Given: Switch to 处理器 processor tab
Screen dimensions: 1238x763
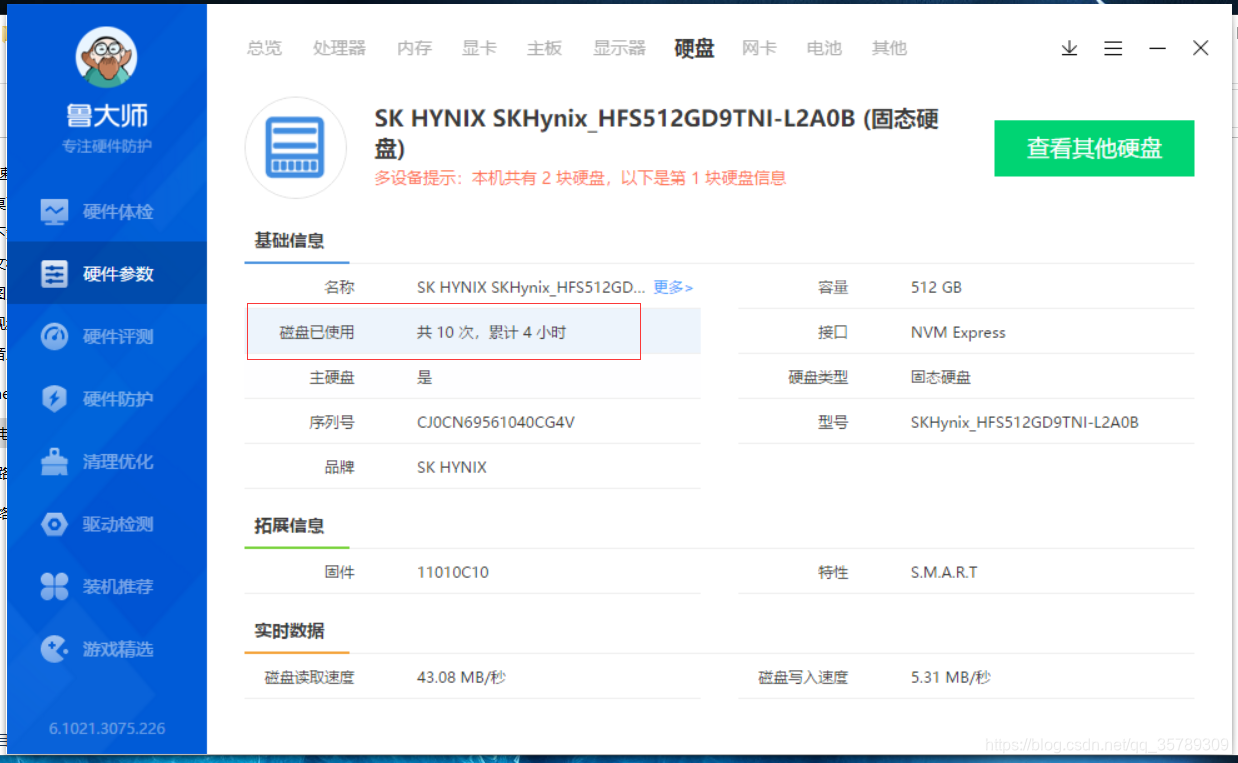Looking at the screenshot, I should click(339, 48).
